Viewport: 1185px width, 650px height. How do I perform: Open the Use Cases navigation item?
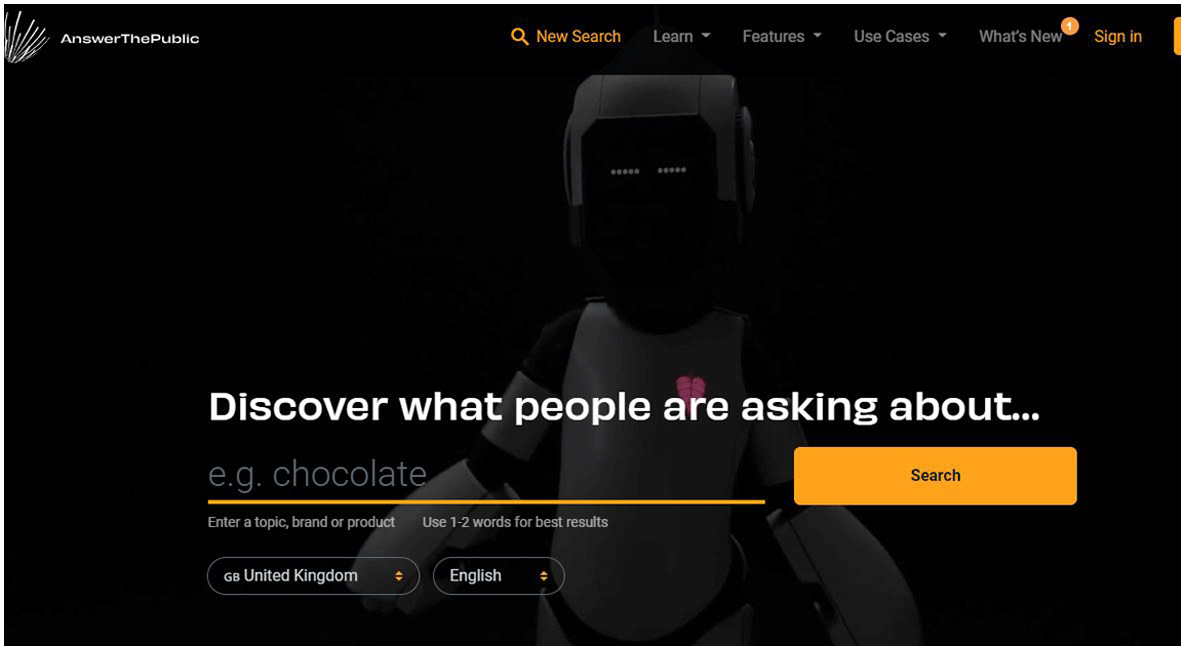pyautogui.click(x=892, y=36)
